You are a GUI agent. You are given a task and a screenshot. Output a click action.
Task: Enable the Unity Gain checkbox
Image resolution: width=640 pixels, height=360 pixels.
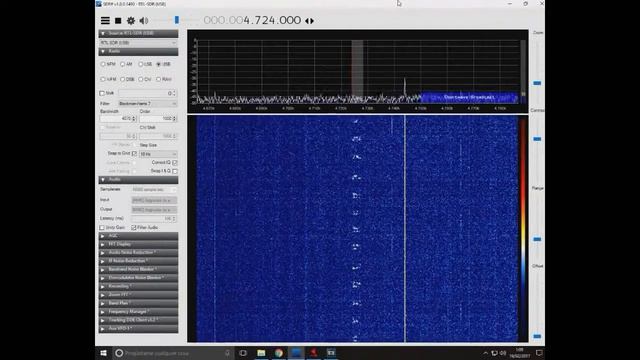pos(102,227)
